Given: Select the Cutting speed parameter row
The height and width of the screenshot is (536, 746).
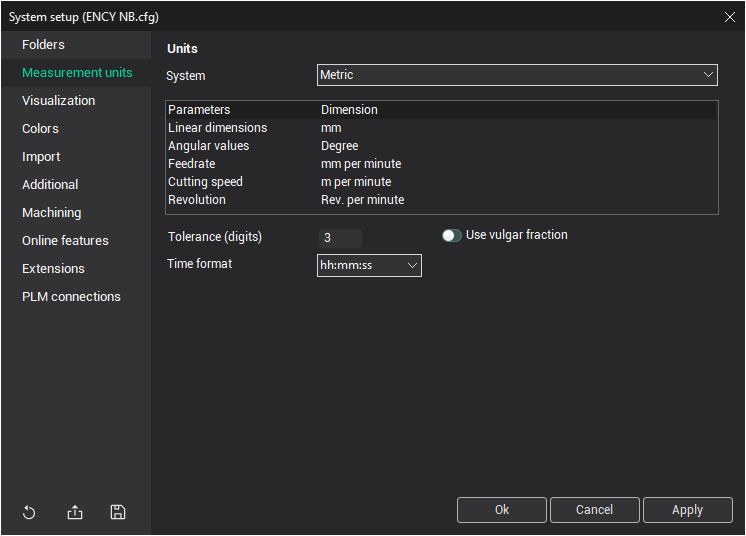Looking at the screenshot, I should (440, 182).
